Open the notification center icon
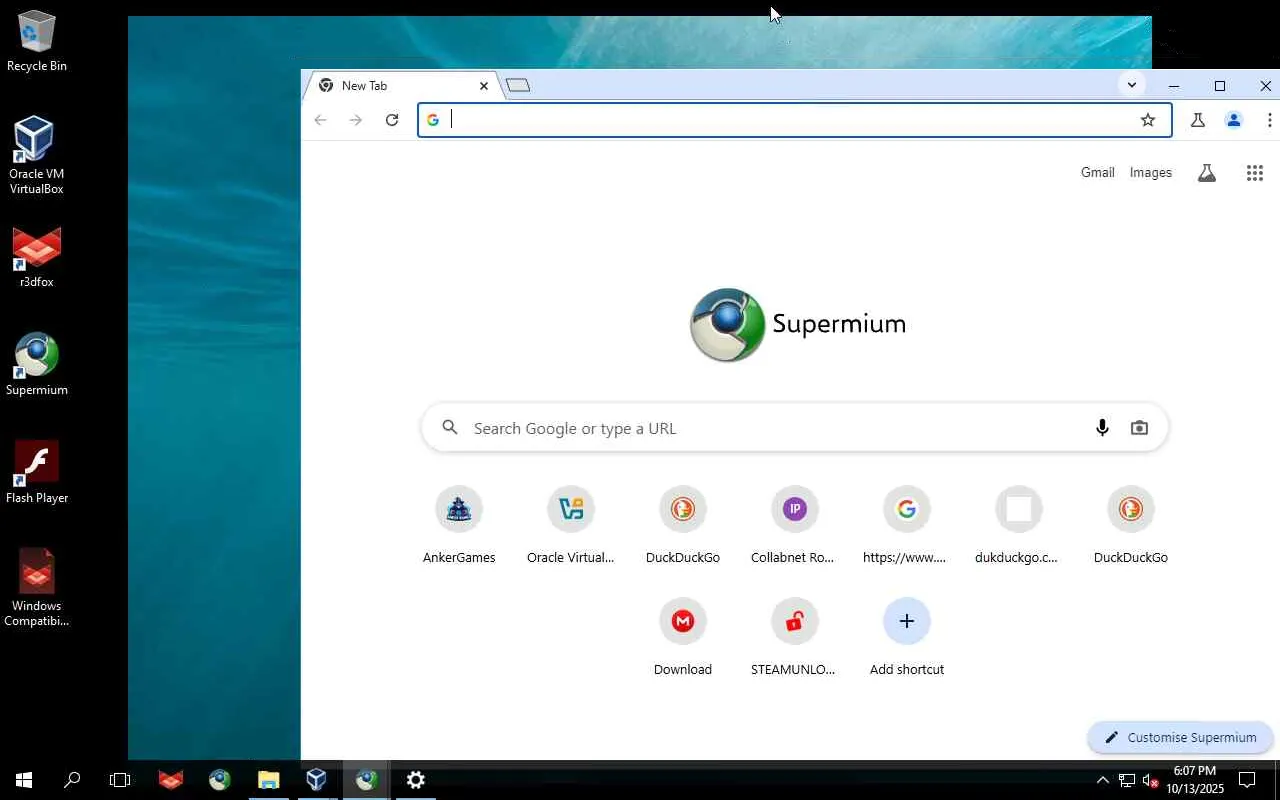The height and width of the screenshot is (800, 1280). click(x=1247, y=780)
